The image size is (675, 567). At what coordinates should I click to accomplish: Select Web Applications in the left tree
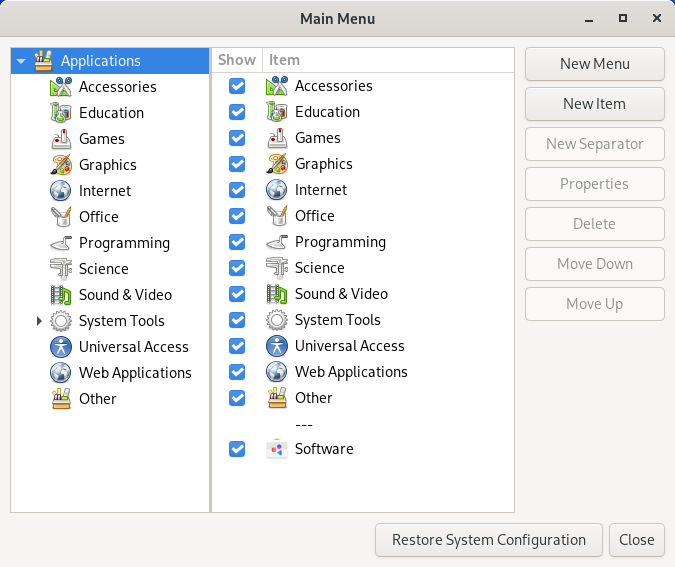[135, 373]
